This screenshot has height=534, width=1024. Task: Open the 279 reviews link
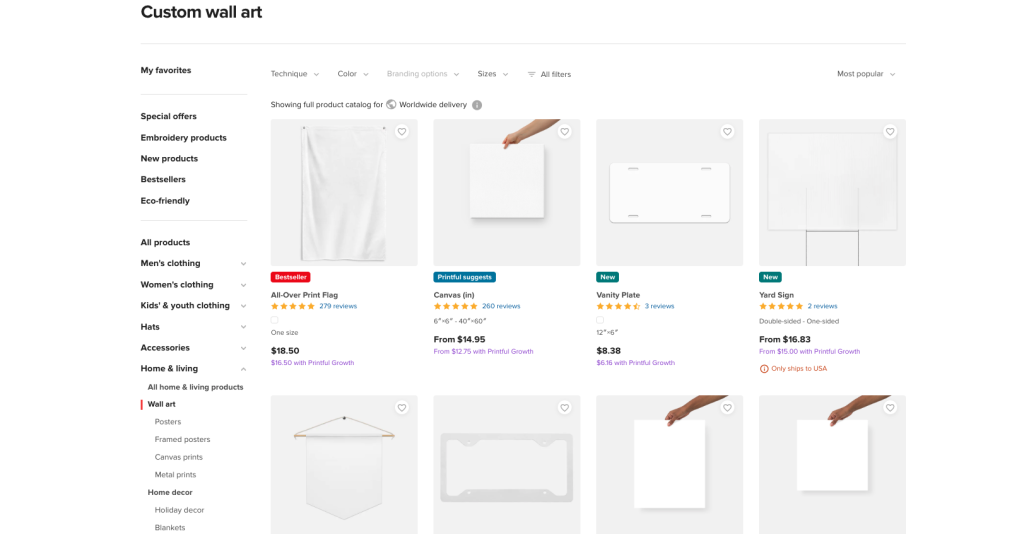338,307
